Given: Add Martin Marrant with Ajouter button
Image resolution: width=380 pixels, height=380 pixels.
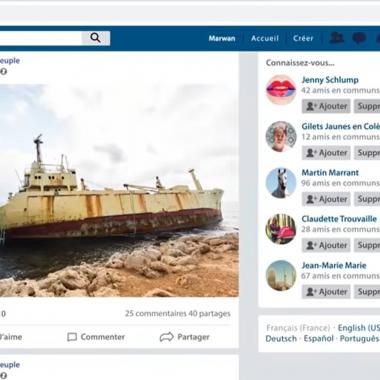Looking at the screenshot, I should coord(326,199).
